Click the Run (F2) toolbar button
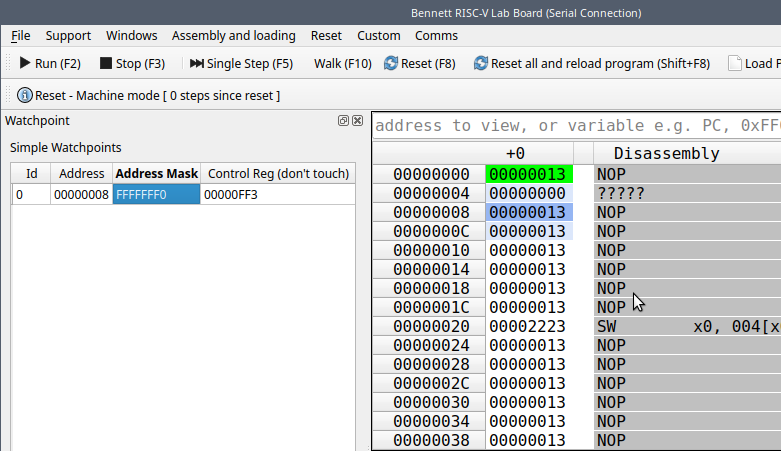Screen dimensions: 781x451 50,63
